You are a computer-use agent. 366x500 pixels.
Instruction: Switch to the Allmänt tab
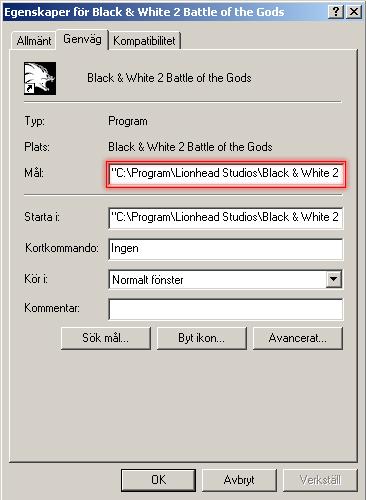coord(34,41)
